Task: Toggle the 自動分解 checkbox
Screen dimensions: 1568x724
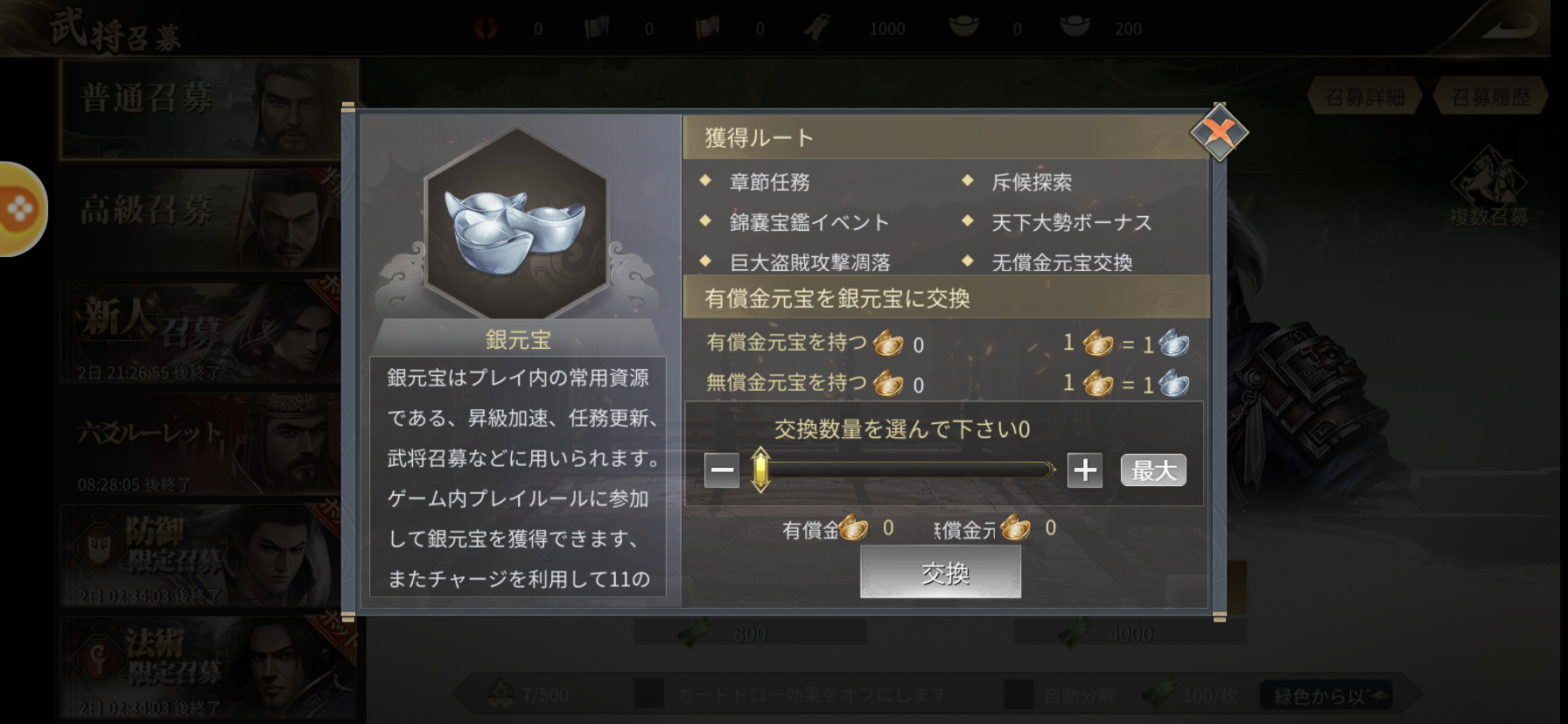Action: (x=1018, y=695)
